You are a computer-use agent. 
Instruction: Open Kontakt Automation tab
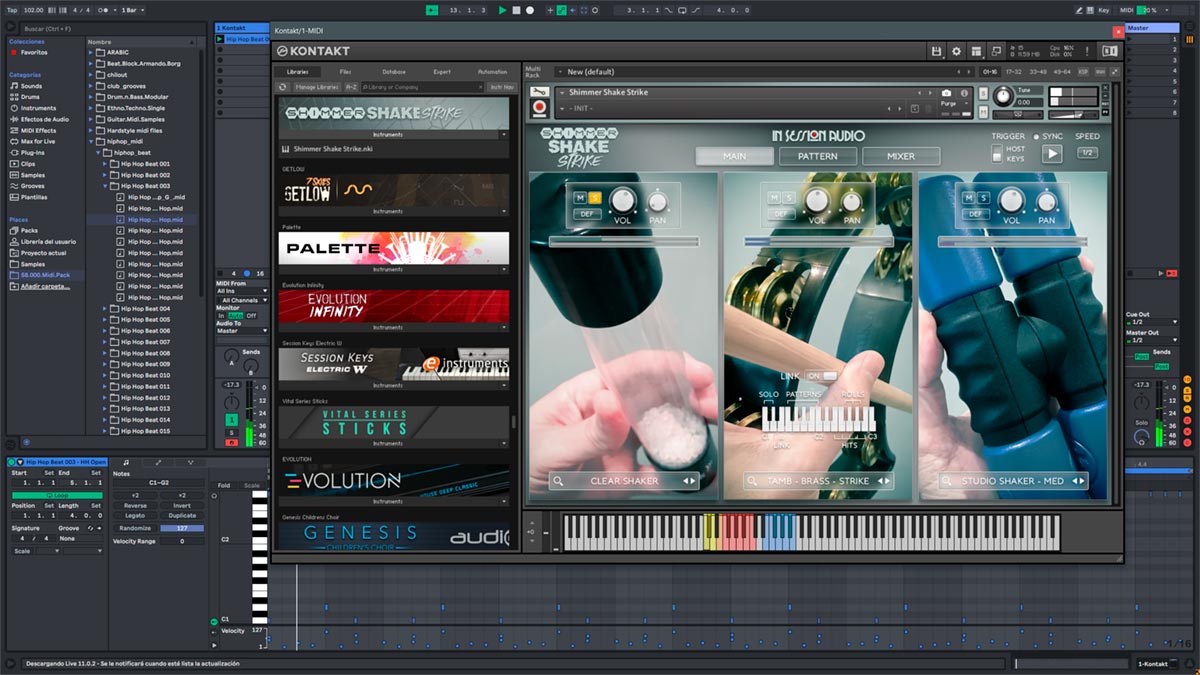coord(493,72)
